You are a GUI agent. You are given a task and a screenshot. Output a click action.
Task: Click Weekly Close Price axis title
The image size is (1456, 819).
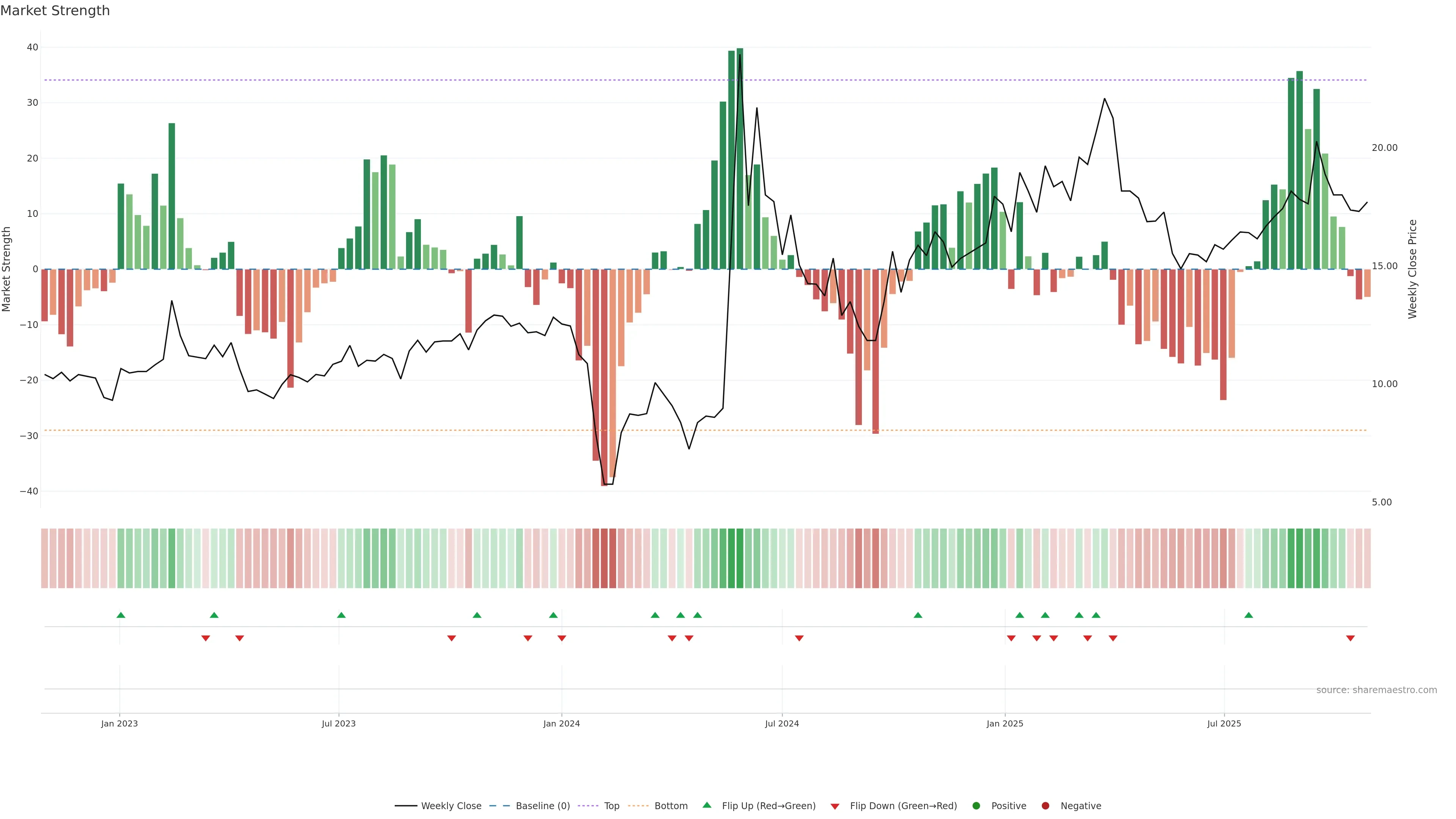click(1412, 269)
